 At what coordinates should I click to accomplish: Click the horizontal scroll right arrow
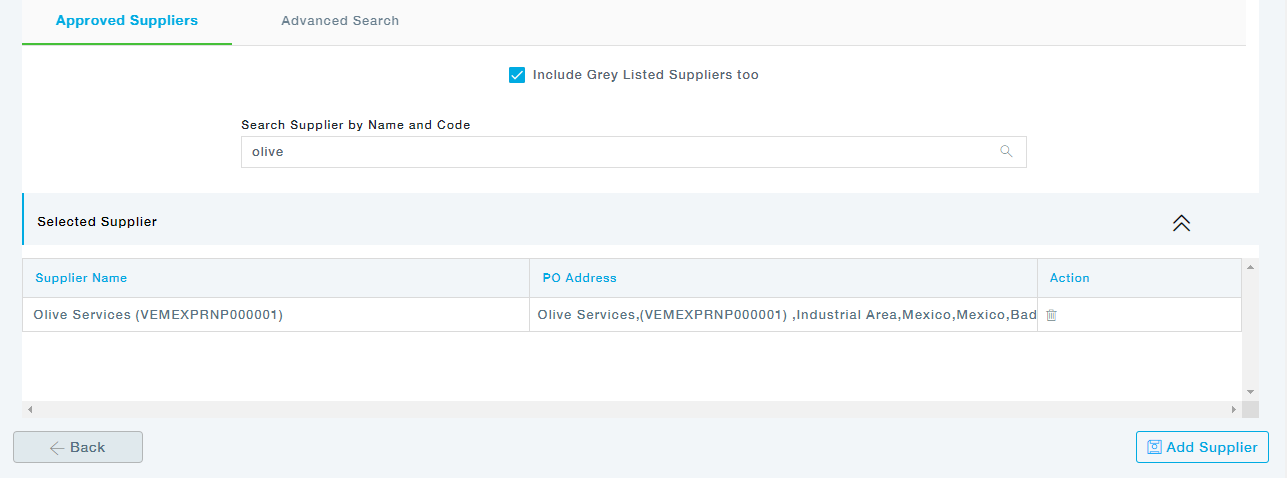tap(1233, 410)
